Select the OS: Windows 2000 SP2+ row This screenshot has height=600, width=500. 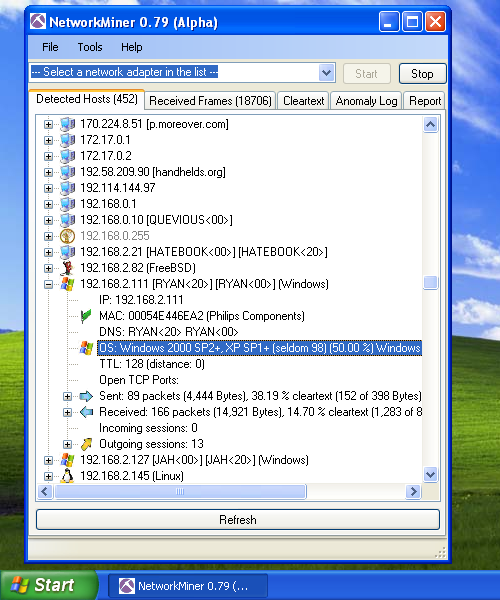[260, 348]
